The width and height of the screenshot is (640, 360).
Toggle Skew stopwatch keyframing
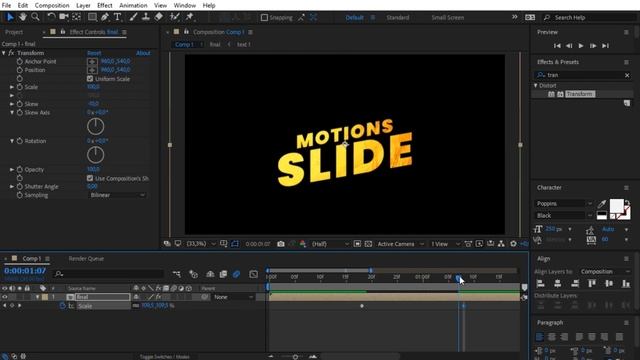tap(20, 104)
